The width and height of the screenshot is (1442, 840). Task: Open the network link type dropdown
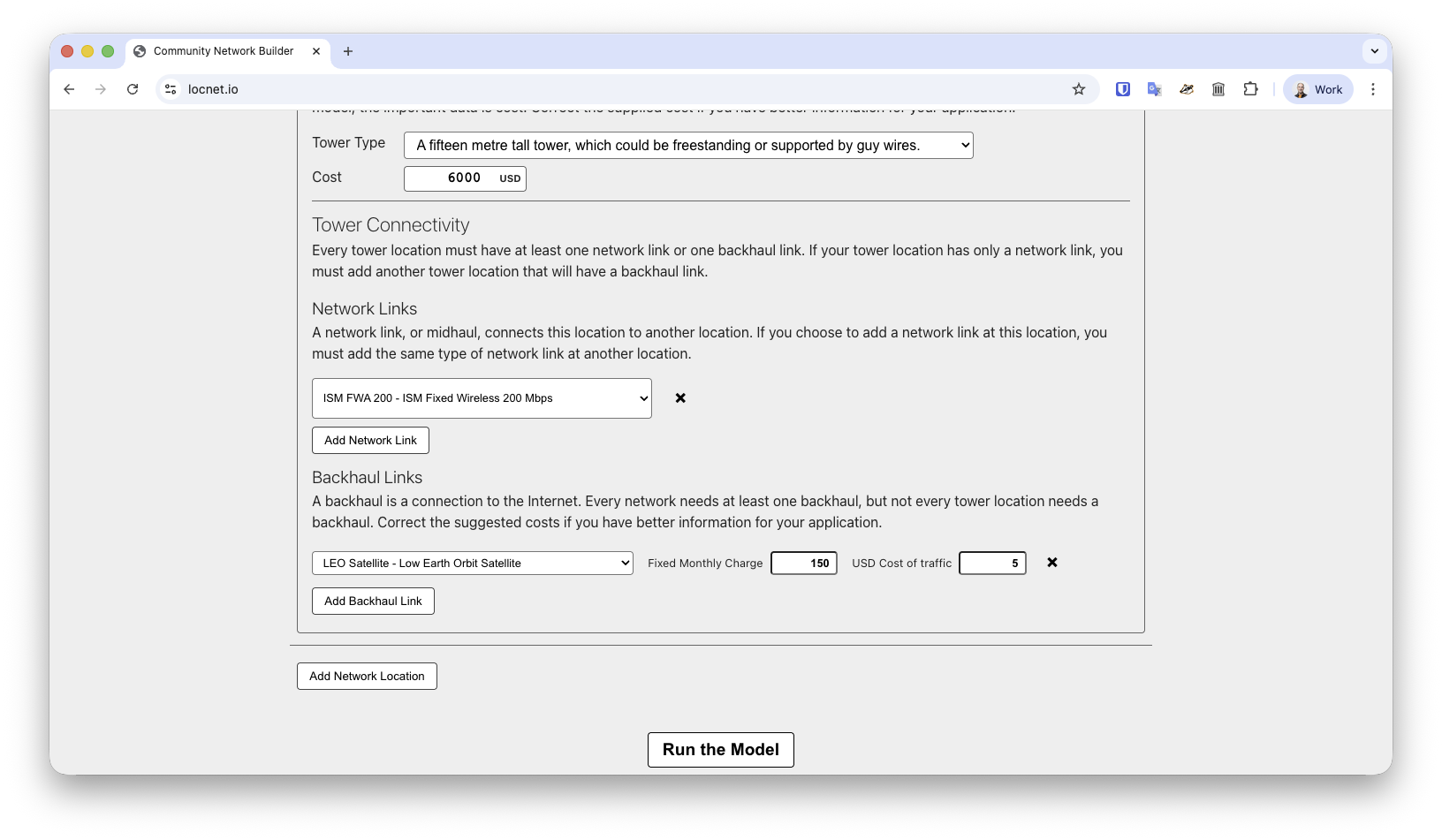click(x=482, y=397)
